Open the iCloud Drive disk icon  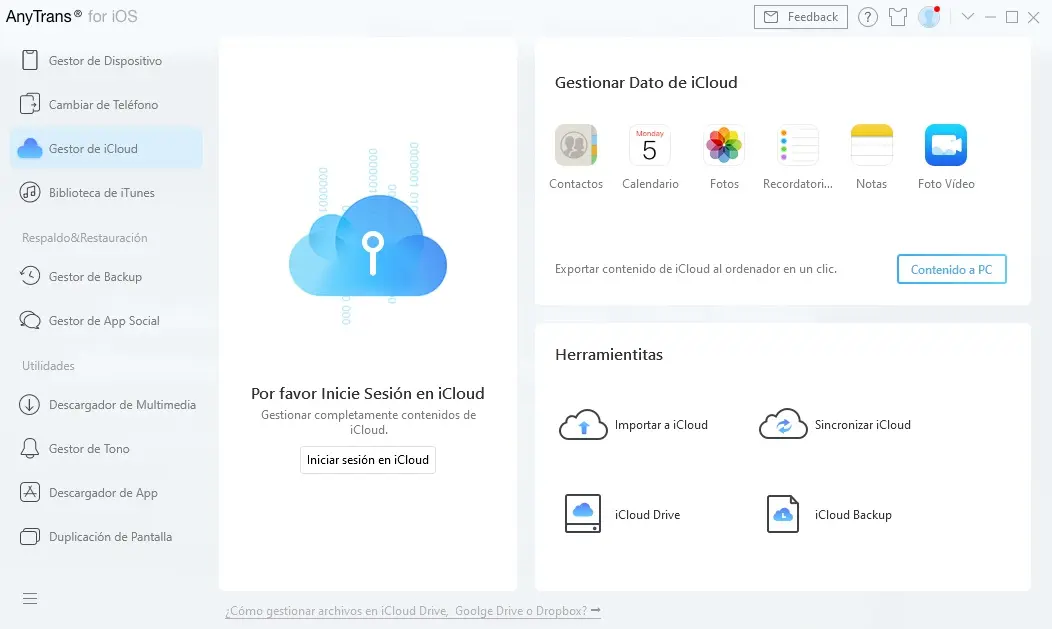[x=582, y=514]
